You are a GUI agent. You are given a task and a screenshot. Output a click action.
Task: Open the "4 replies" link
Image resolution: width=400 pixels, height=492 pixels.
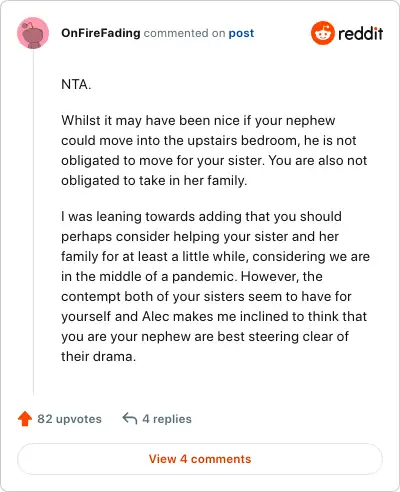coord(167,419)
